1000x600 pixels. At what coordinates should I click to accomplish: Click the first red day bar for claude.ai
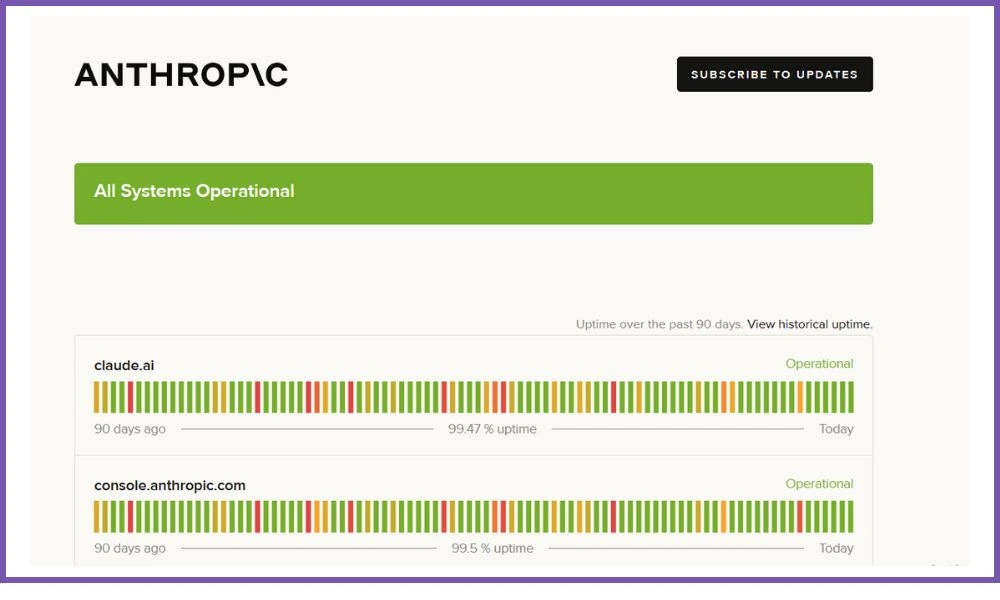point(130,397)
